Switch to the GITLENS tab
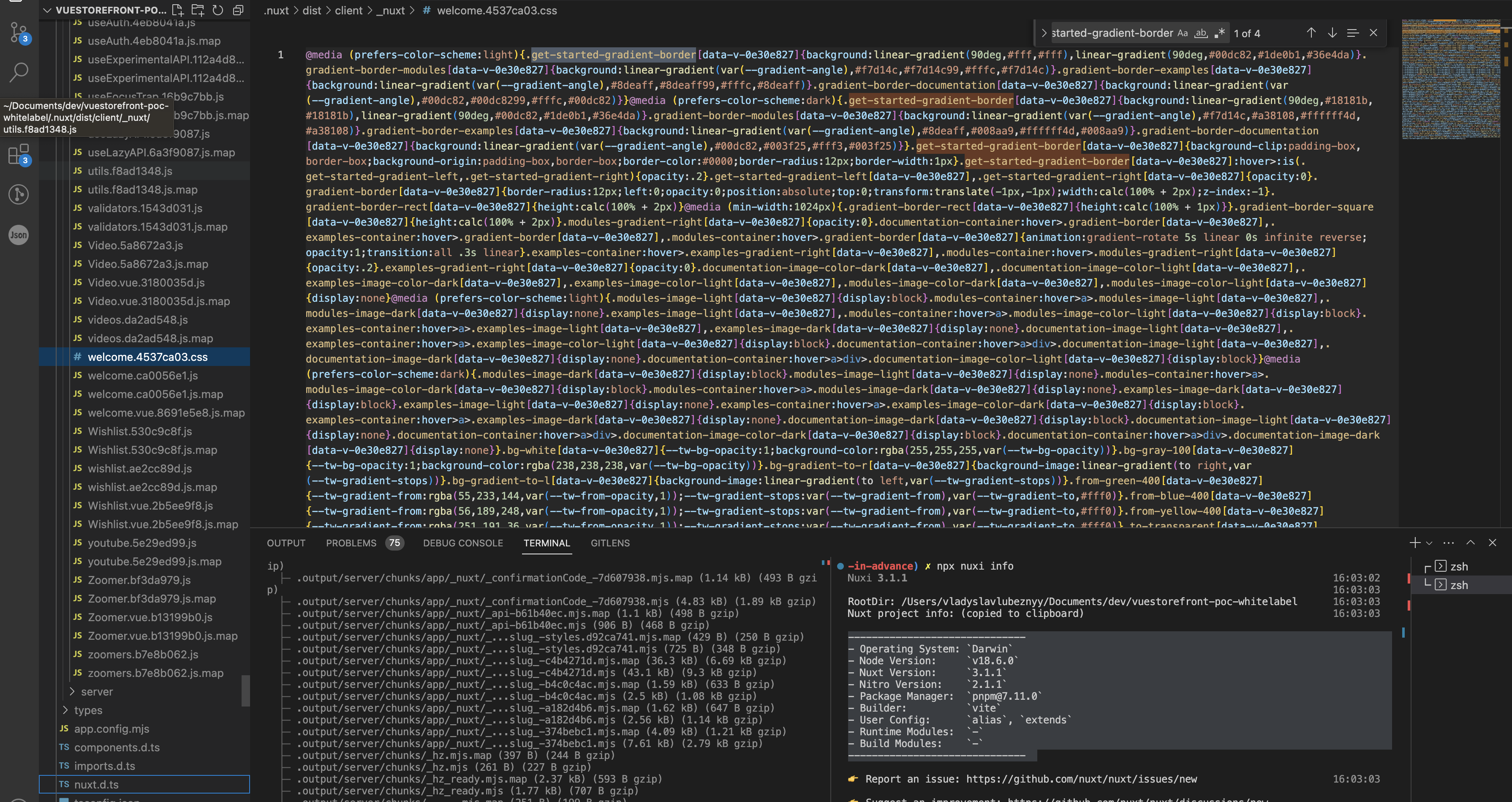This screenshot has height=802, width=1512. coord(610,543)
